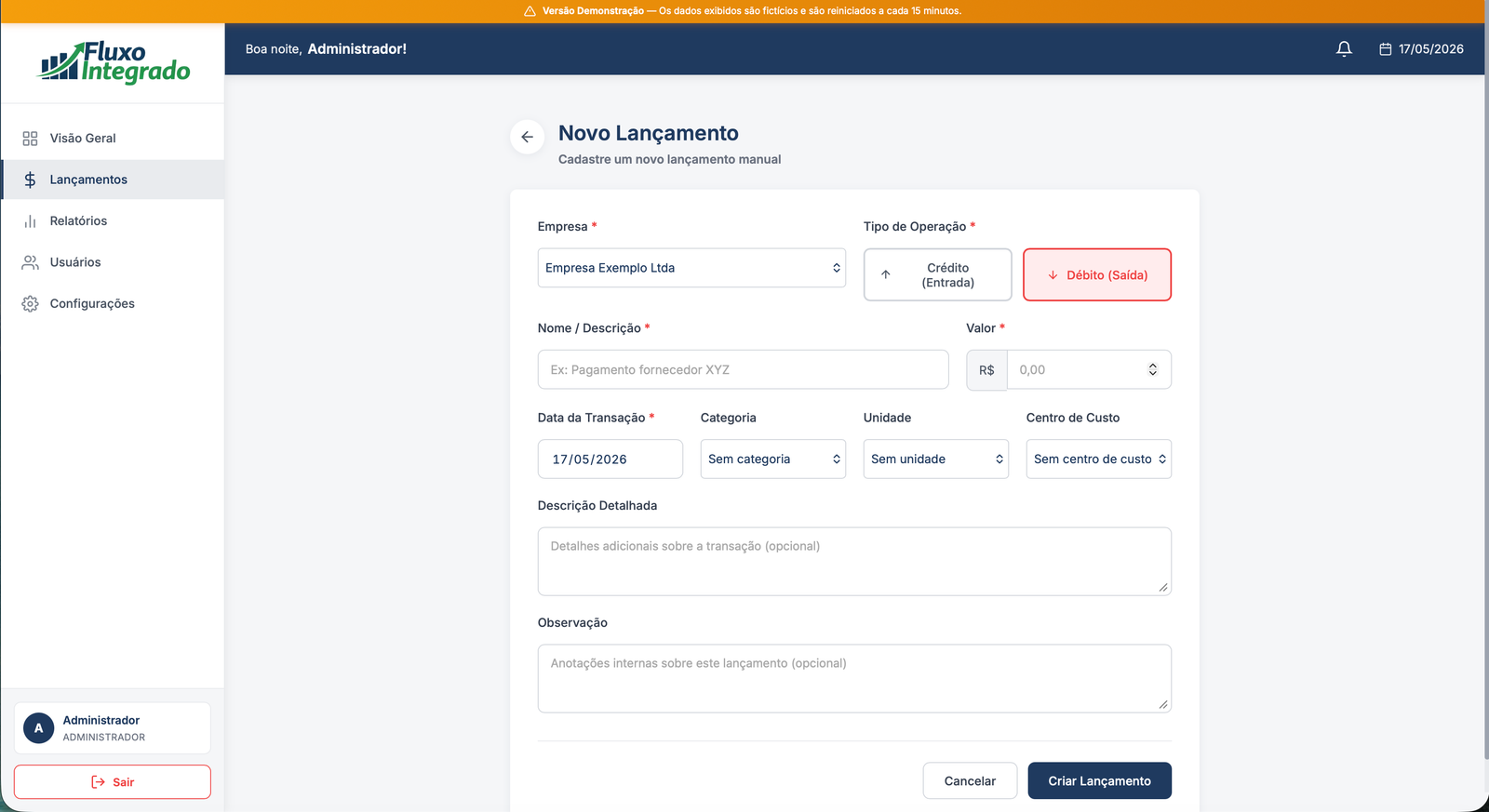
Task: Open the Unidade dropdown
Action: click(935, 459)
